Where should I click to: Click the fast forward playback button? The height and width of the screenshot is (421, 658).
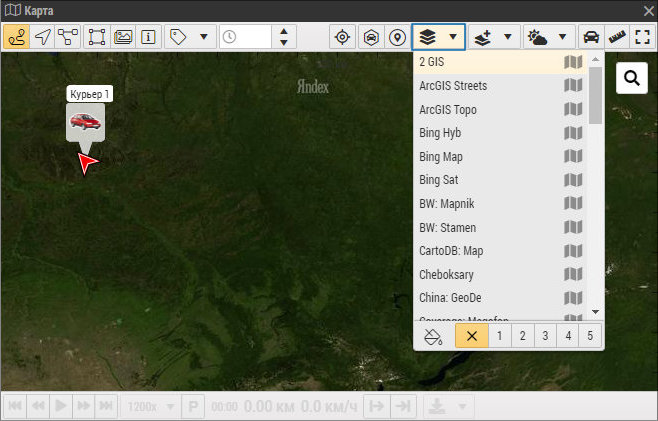click(84, 406)
